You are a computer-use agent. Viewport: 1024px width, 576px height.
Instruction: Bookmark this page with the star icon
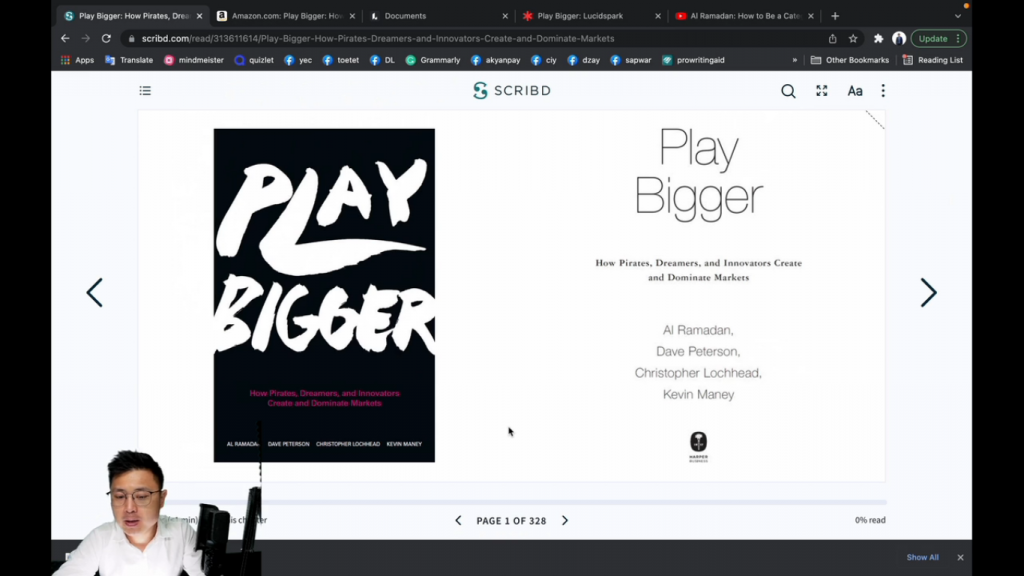click(x=853, y=39)
